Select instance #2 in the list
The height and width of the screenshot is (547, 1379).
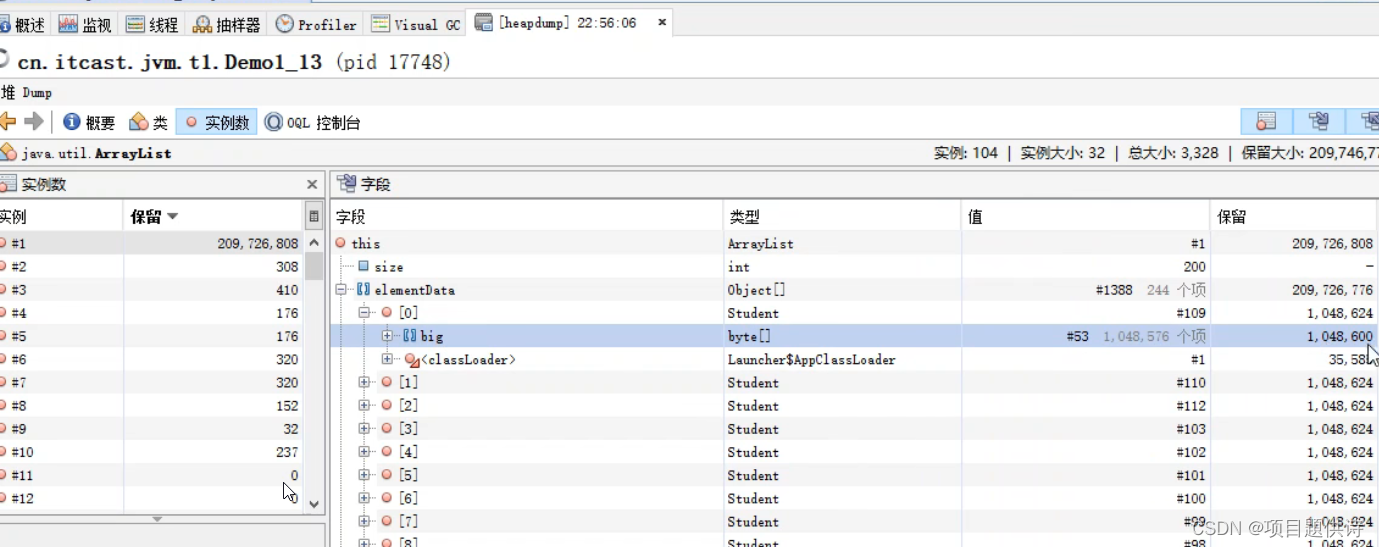pyautogui.click(x=151, y=266)
